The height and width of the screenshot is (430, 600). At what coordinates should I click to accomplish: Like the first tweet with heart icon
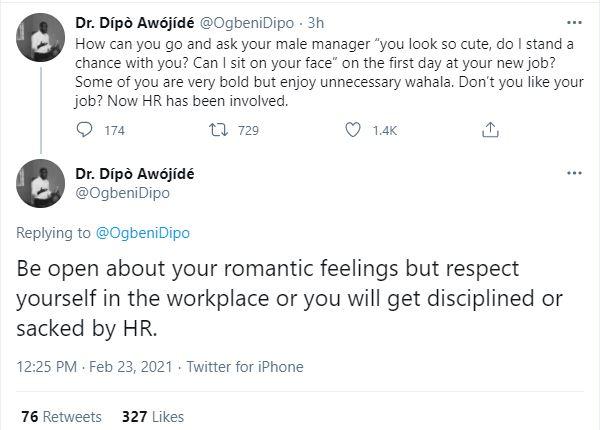(351, 129)
